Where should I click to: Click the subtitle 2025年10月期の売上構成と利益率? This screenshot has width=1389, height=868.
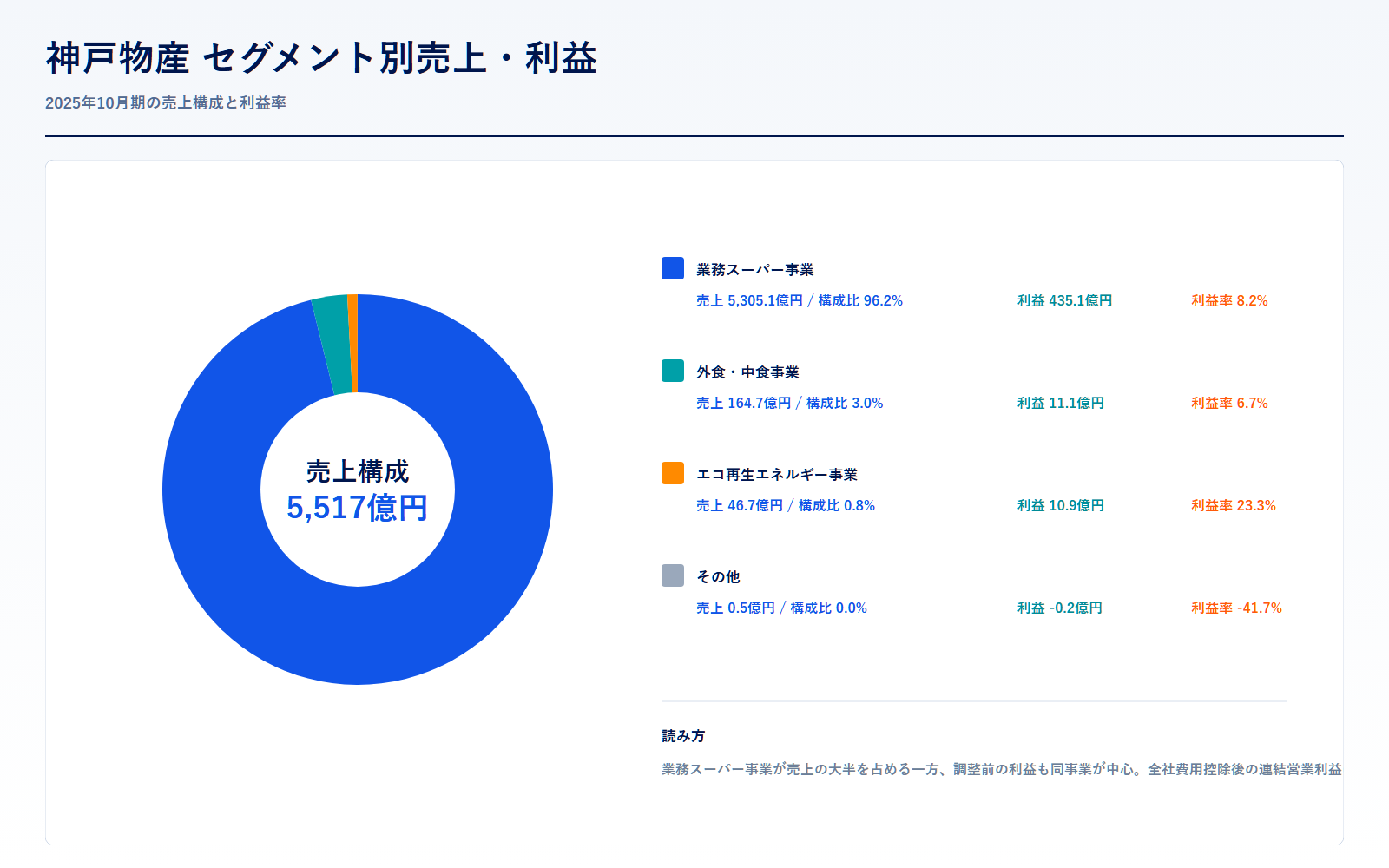pyautogui.click(x=166, y=103)
